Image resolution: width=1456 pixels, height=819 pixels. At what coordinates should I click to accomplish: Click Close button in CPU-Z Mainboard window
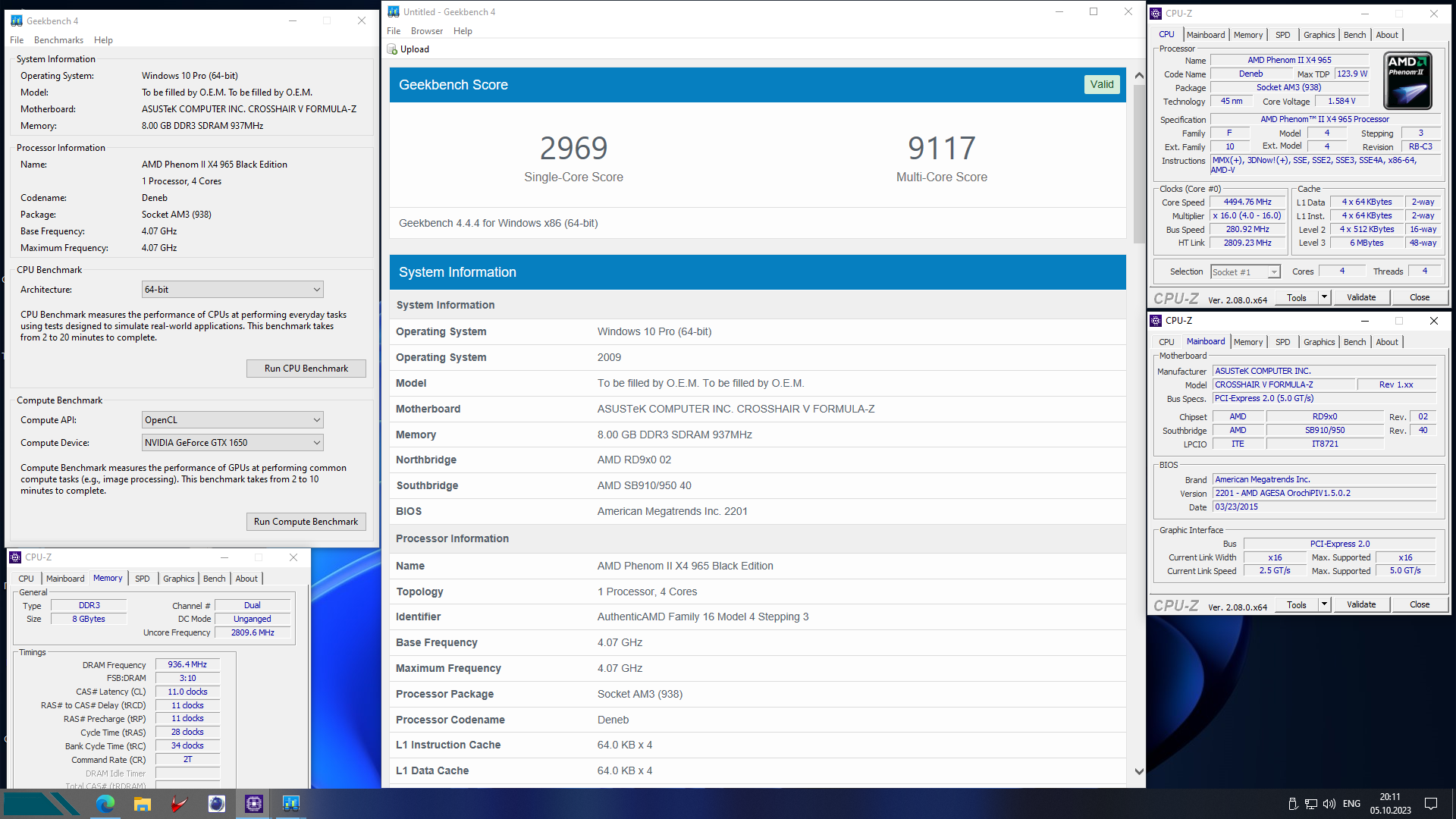tap(1420, 605)
